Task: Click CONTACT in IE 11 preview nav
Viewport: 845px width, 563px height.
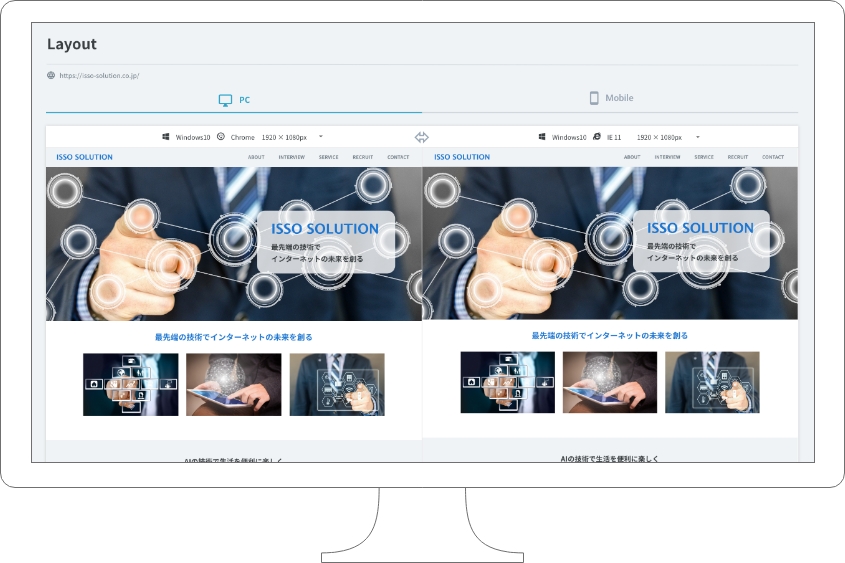Action: pos(773,157)
